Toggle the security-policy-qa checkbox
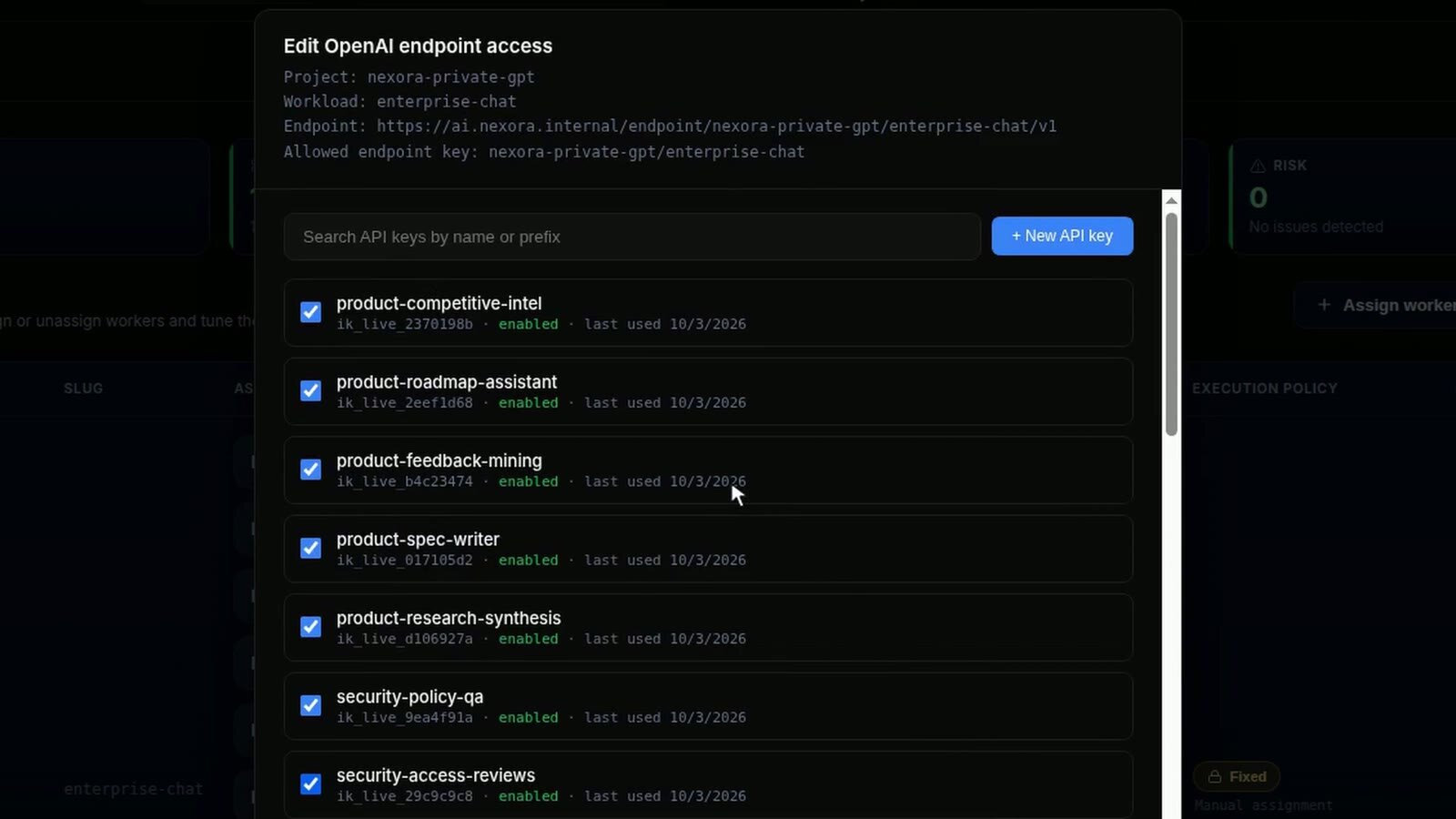The width and height of the screenshot is (1456, 819). (310, 705)
